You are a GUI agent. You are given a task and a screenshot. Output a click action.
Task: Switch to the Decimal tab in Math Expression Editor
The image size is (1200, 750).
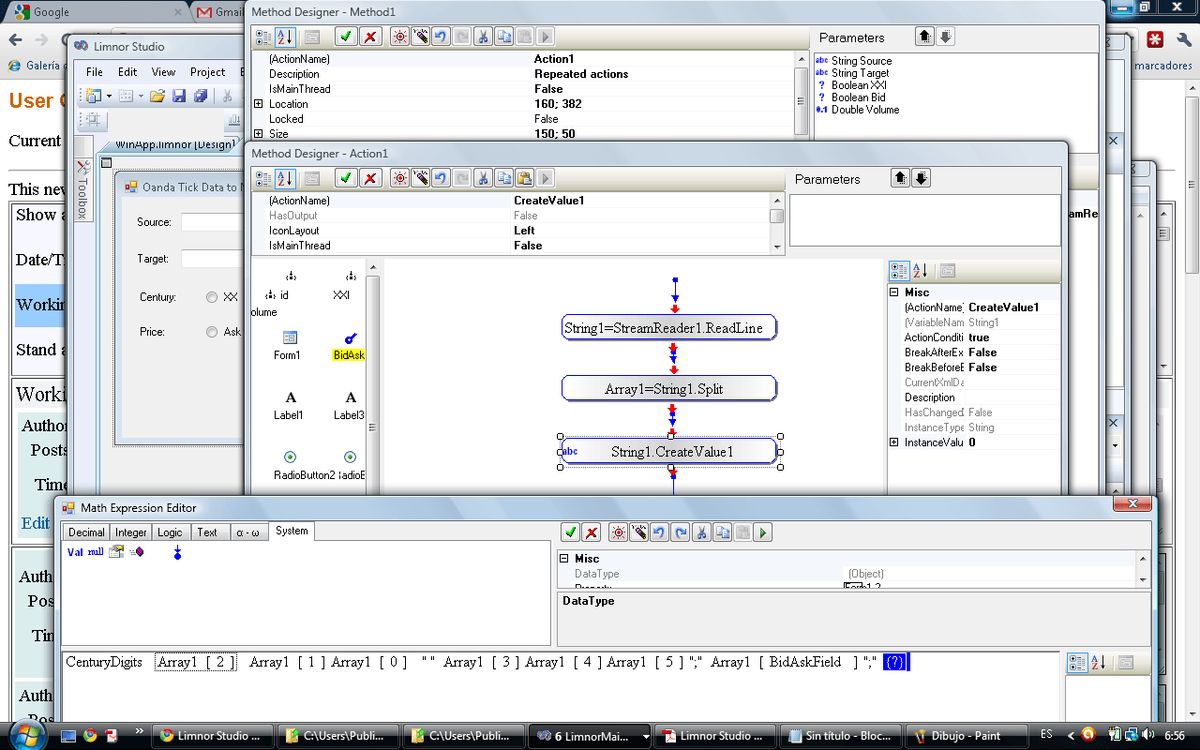tap(86, 533)
